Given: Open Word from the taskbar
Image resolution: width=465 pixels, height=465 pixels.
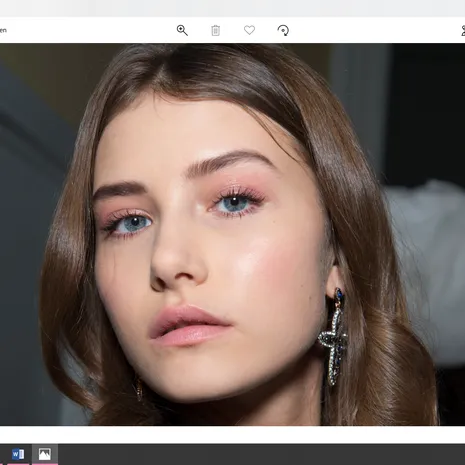Looking at the screenshot, I should coord(18,454).
